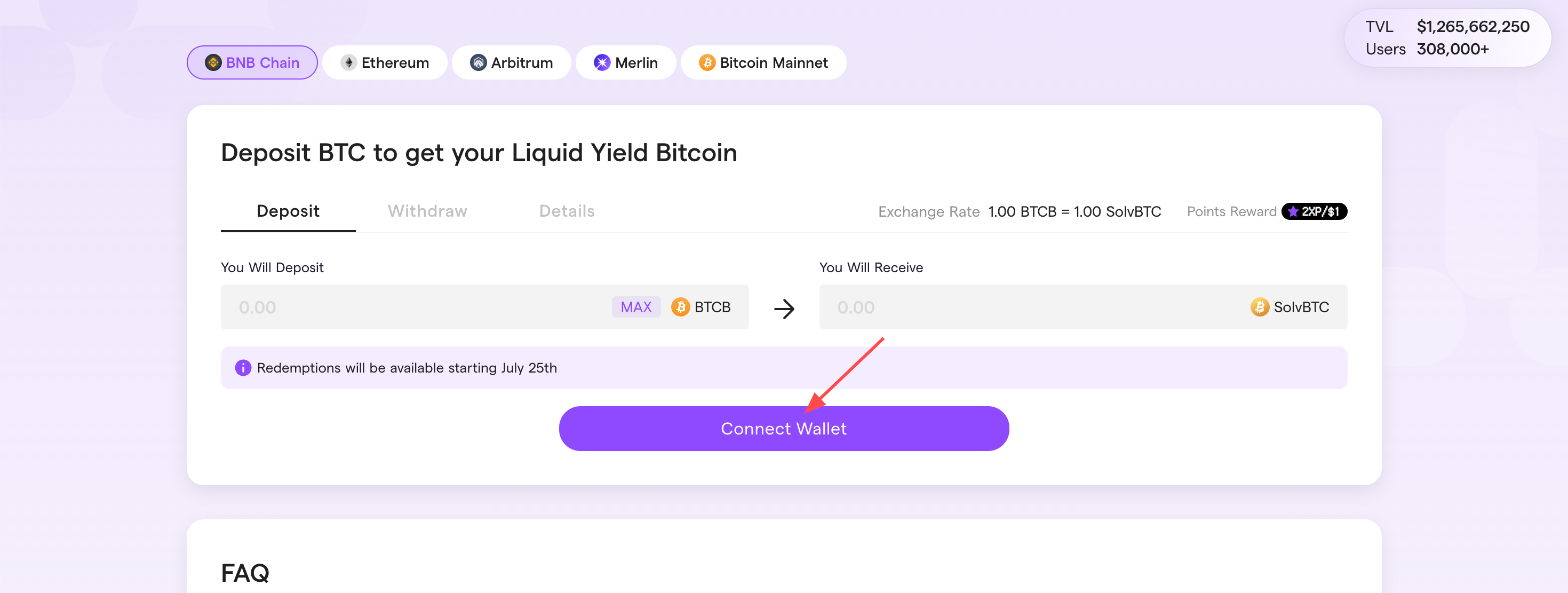This screenshot has width=1568, height=593.
Task: Select the Bitcoin Mainnet network chip
Action: [x=763, y=62]
